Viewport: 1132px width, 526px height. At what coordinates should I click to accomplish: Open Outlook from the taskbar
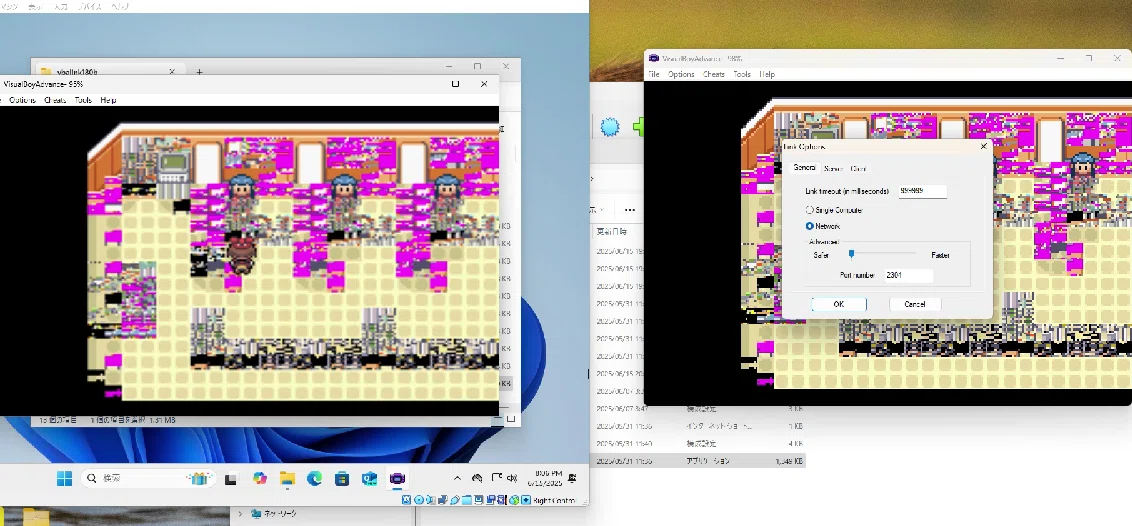[370, 478]
